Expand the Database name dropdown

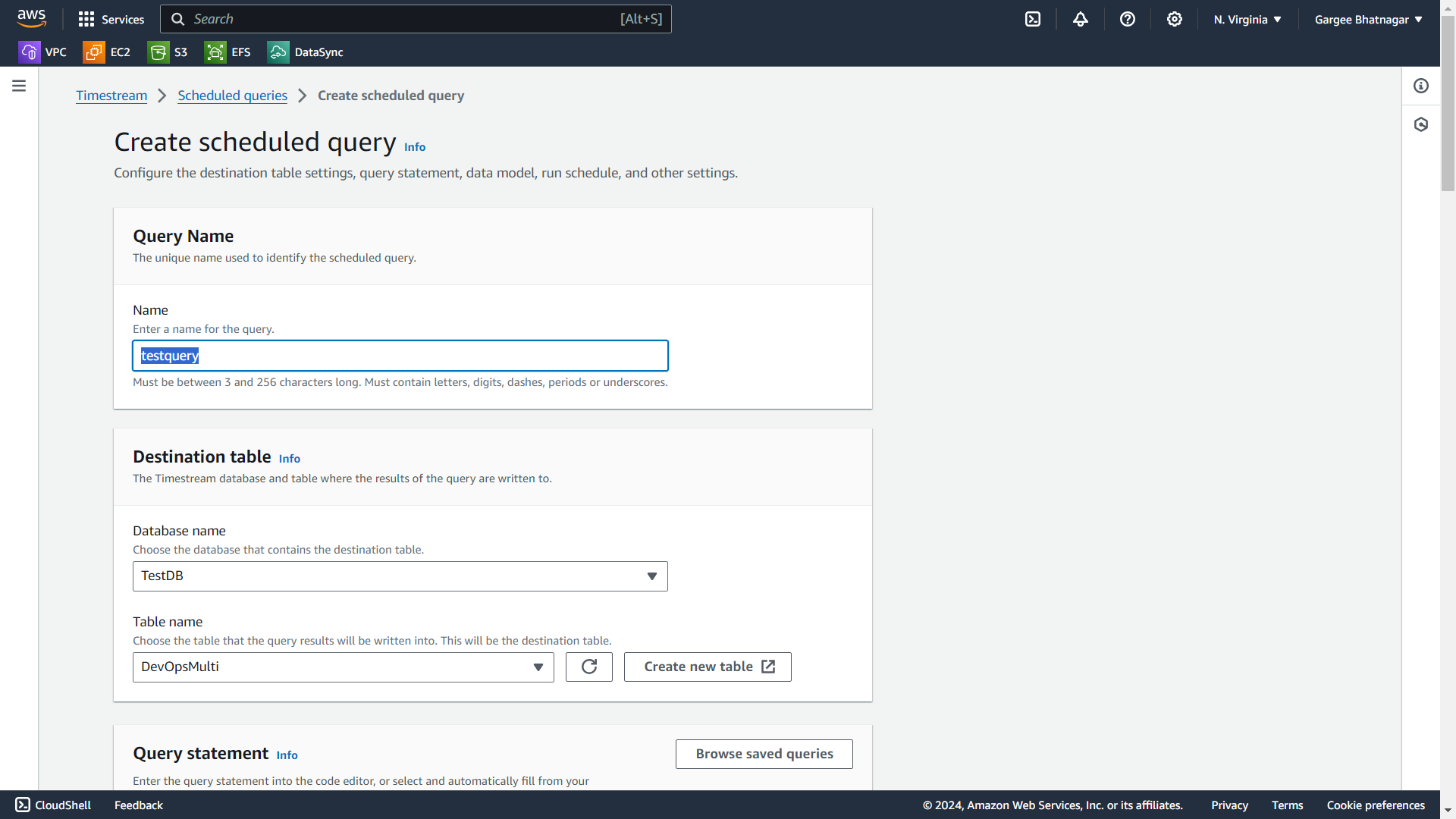[400, 576]
